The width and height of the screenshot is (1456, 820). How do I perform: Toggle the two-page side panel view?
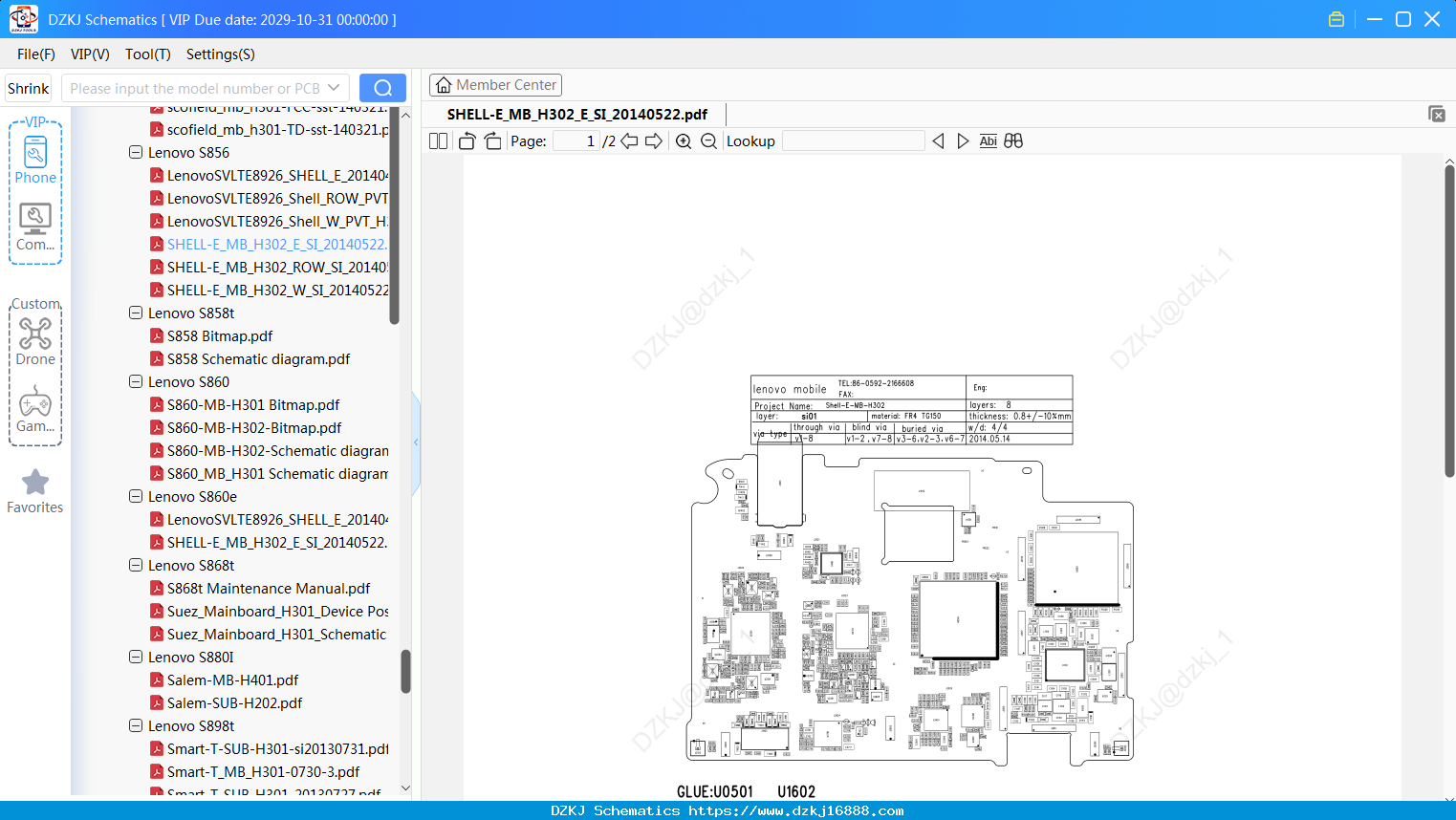[438, 141]
